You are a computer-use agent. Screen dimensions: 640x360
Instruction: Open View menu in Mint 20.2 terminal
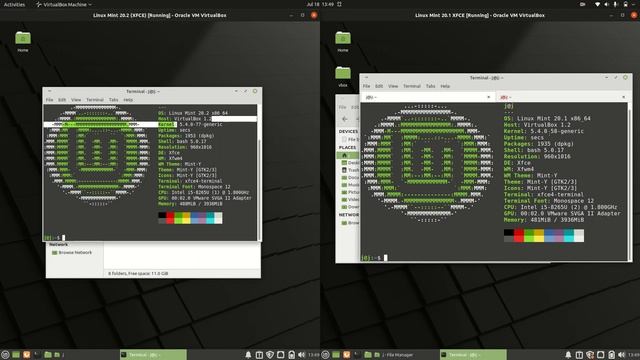tap(76, 100)
